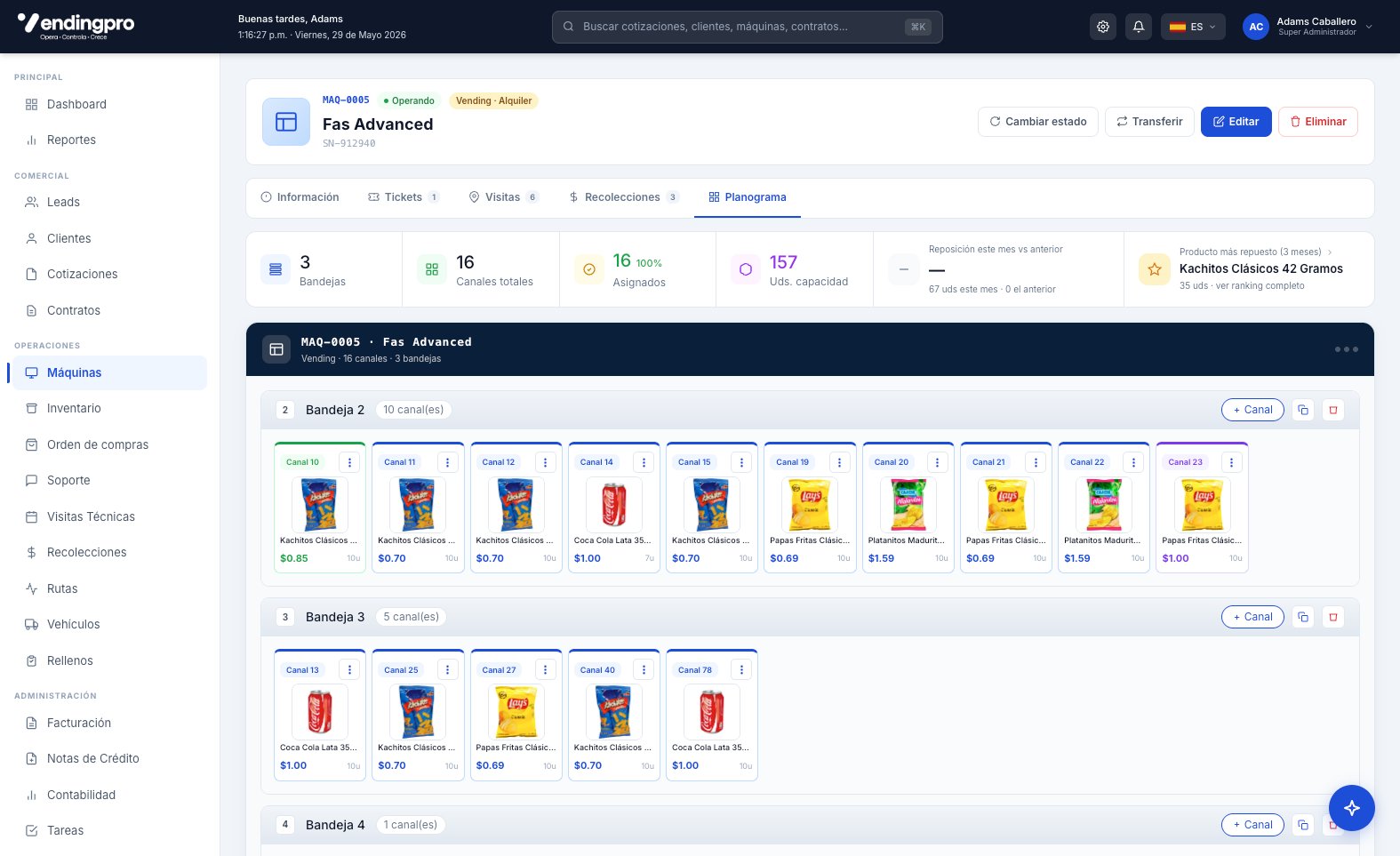Add a Canal to Bandeja 3
The image size is (1400, 856).
[x=1252, y=617]
